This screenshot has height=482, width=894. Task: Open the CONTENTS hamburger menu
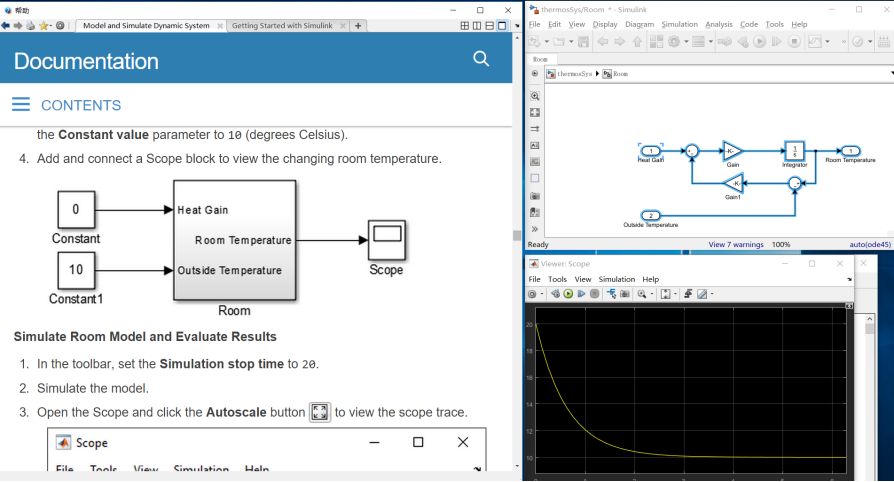21,104
